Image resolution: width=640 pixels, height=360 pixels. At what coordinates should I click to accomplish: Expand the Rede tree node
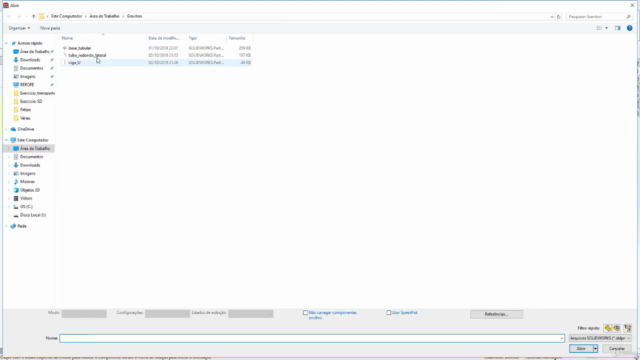pyautogui.click(x=7, y=226)
